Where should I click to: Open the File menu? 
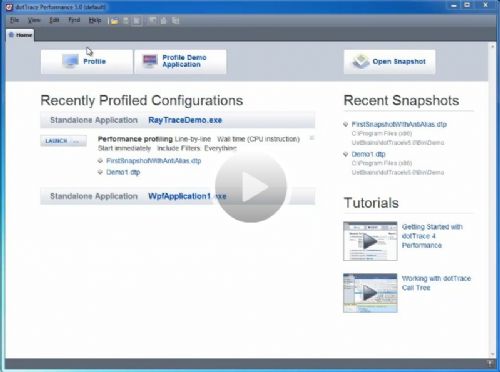tap(14, 20)
